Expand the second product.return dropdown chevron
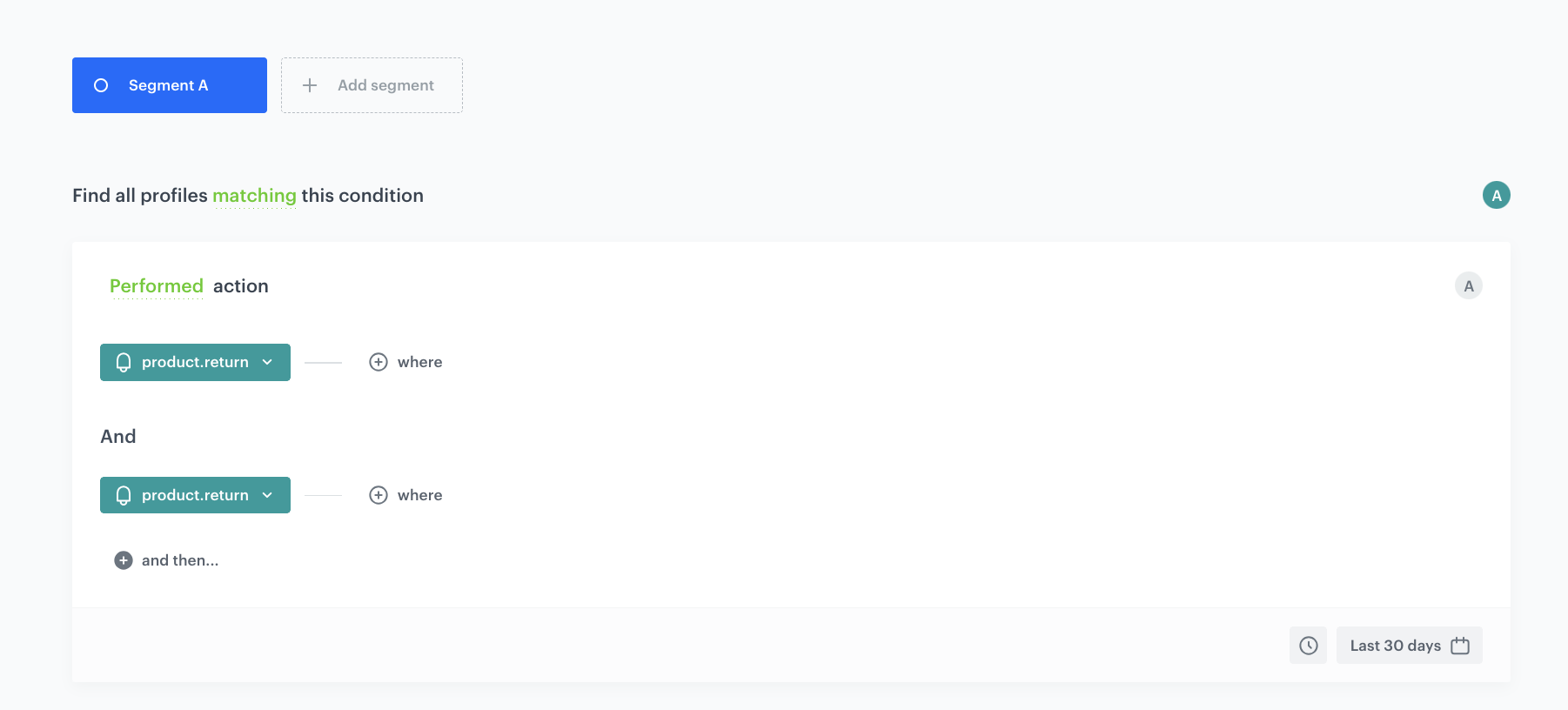The width and height of the screenshot is (1568, 710). (267, 495)
